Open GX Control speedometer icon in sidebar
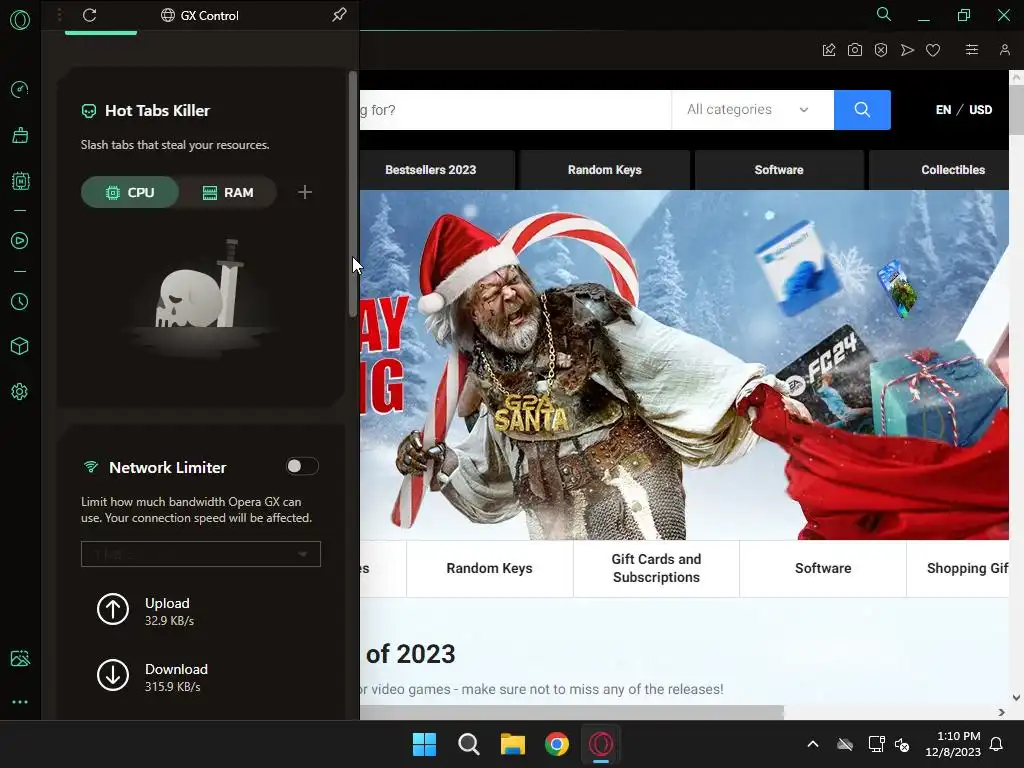Image resolution: width=1024 pixels, height=768 pixels. tap(20, 89)
